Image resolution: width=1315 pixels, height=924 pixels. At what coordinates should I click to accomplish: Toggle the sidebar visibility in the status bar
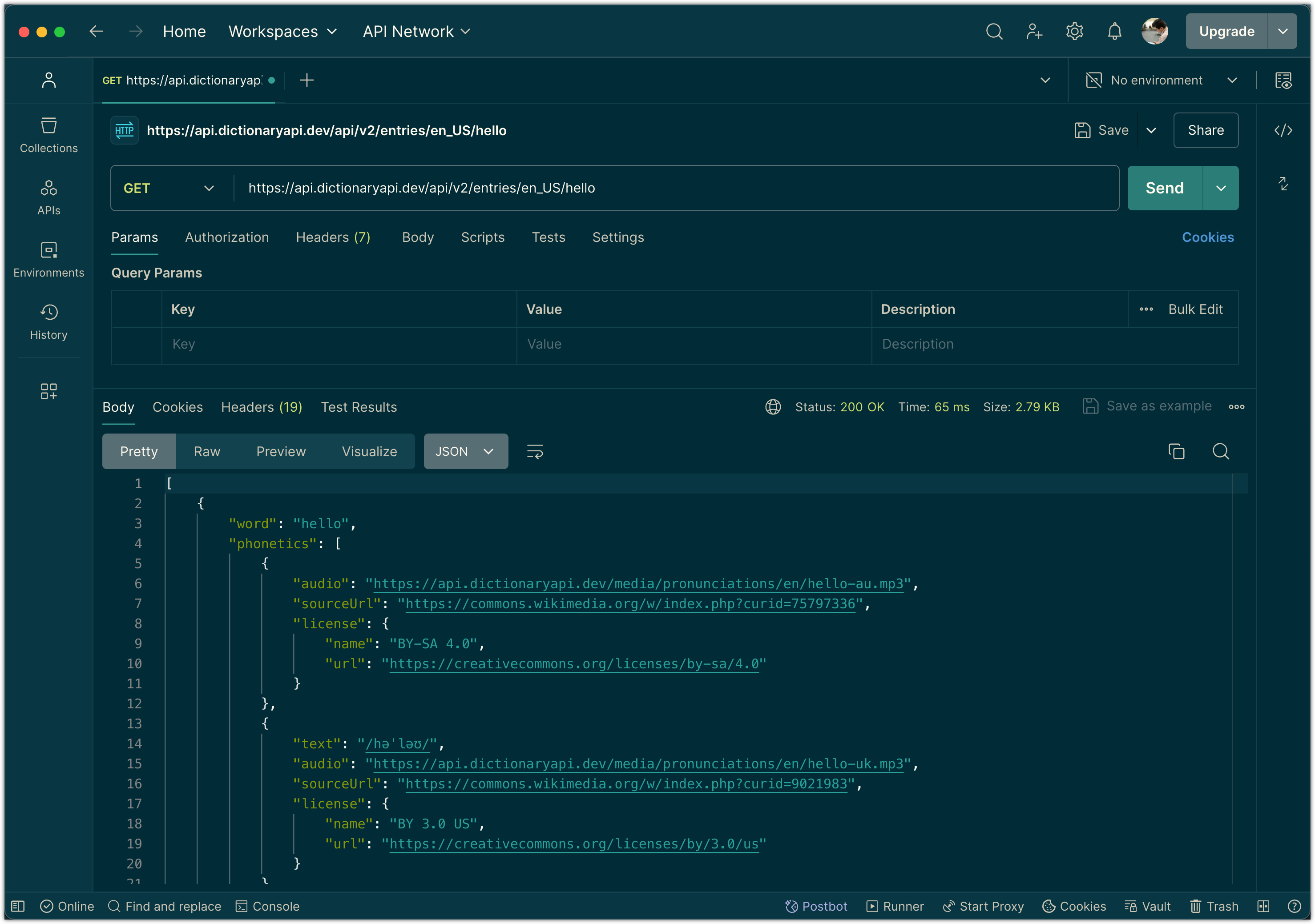tap(18, 906)
